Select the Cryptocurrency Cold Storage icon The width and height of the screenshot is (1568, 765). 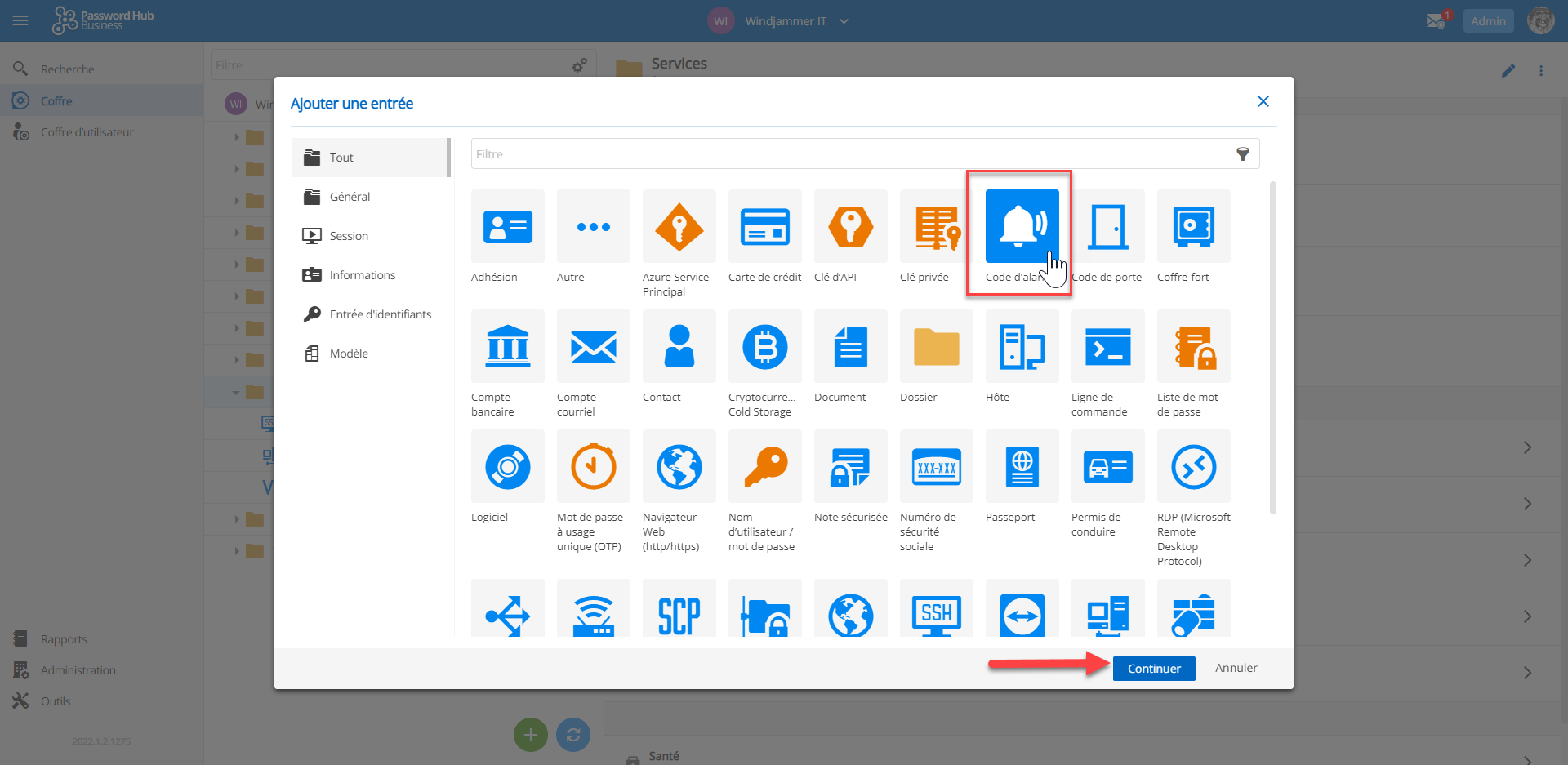coord(764,347)
